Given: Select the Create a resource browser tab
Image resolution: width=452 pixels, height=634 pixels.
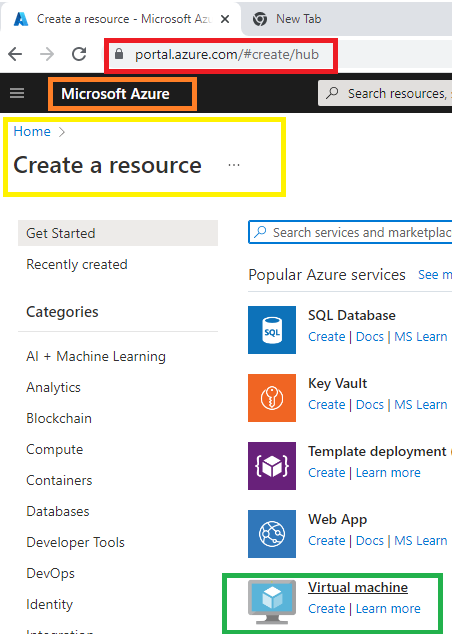Looking at the screenshot, I should (119, 19).
